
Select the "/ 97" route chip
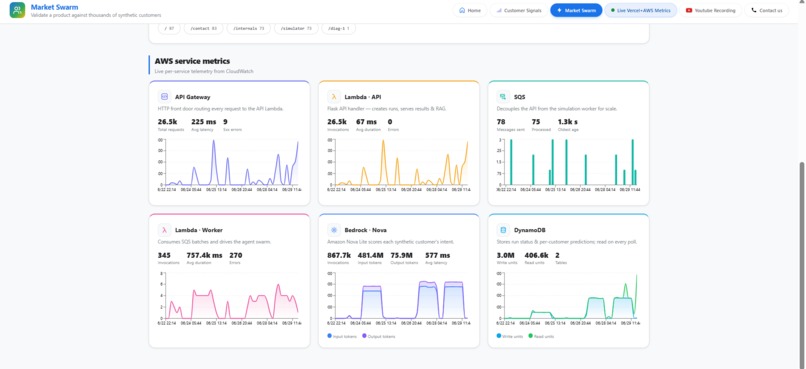click(169, 28)
